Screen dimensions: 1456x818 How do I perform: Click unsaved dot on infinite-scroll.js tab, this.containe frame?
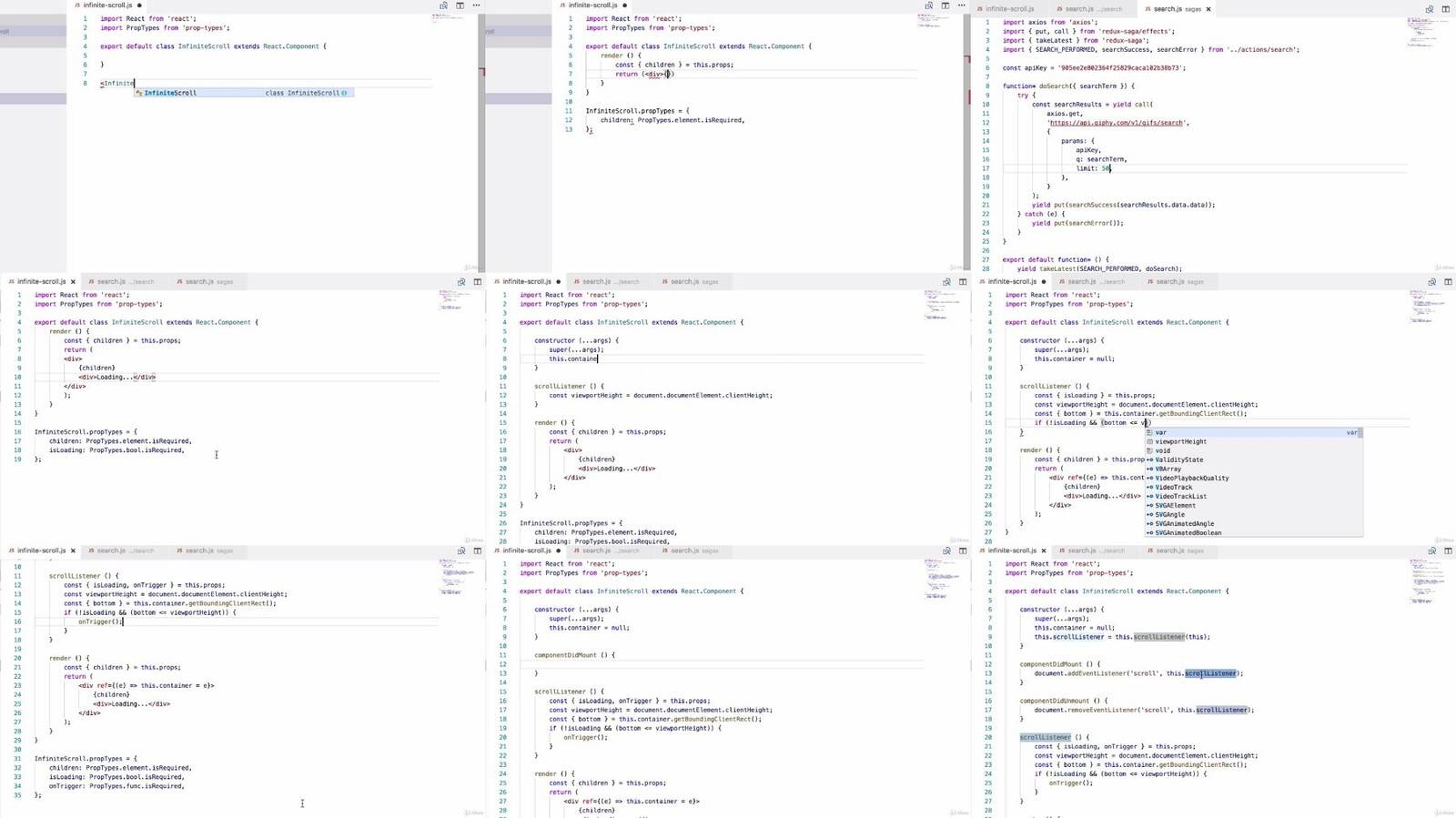(558, 282)
